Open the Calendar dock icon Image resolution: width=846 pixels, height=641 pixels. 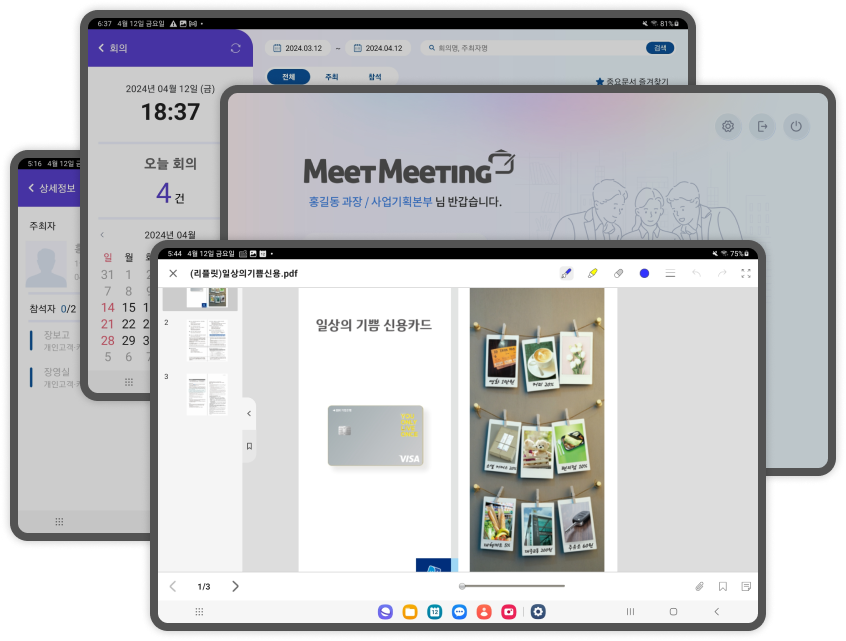tap(435, 612)
